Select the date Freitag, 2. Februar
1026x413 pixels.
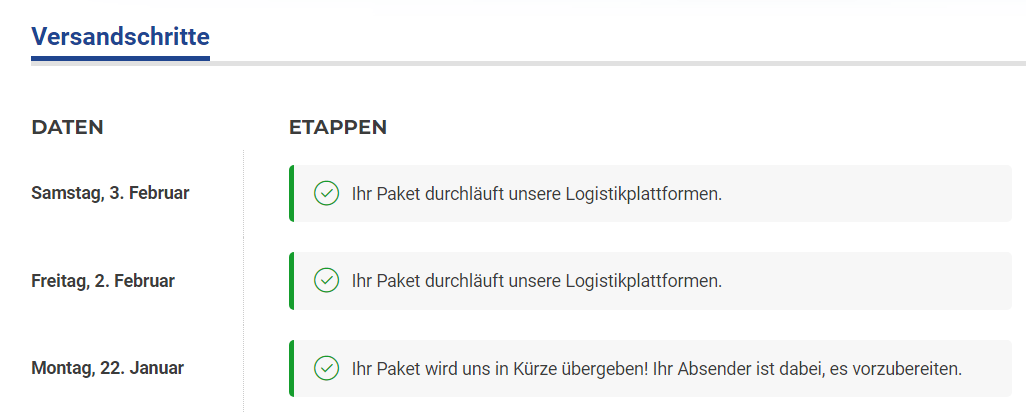[103, 281]
